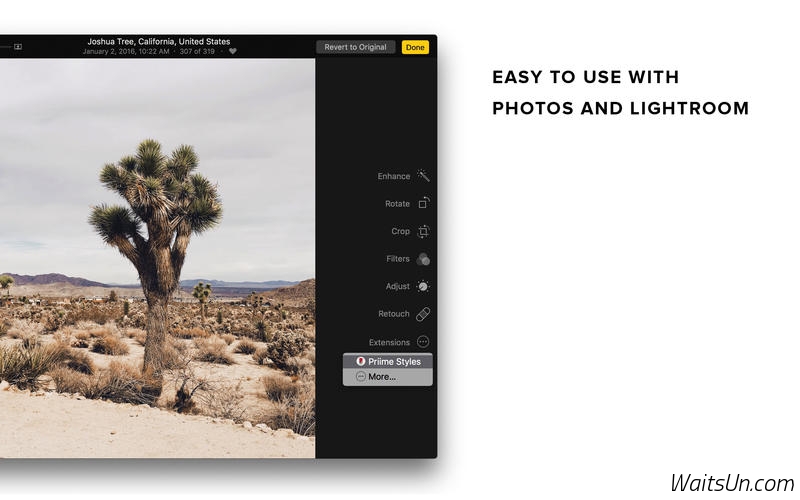800x500 pixels.
Task: Open the Adjust dial icon
Action: pyautogui.click(x=423, y=286)
